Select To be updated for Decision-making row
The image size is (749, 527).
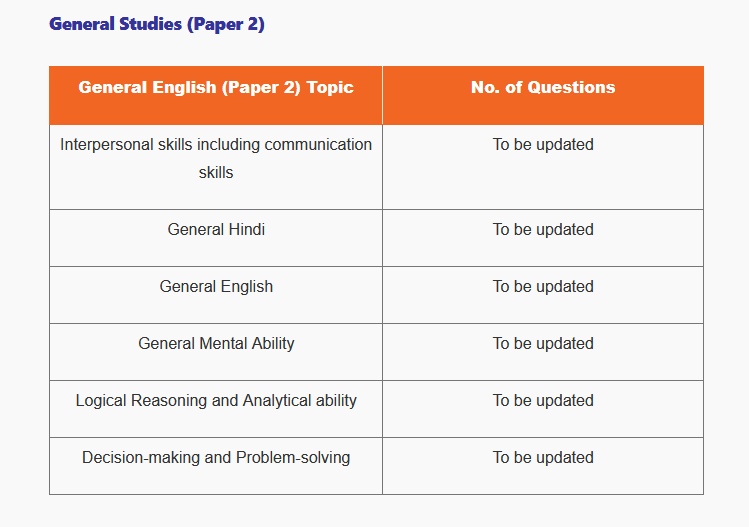point(543,458)
